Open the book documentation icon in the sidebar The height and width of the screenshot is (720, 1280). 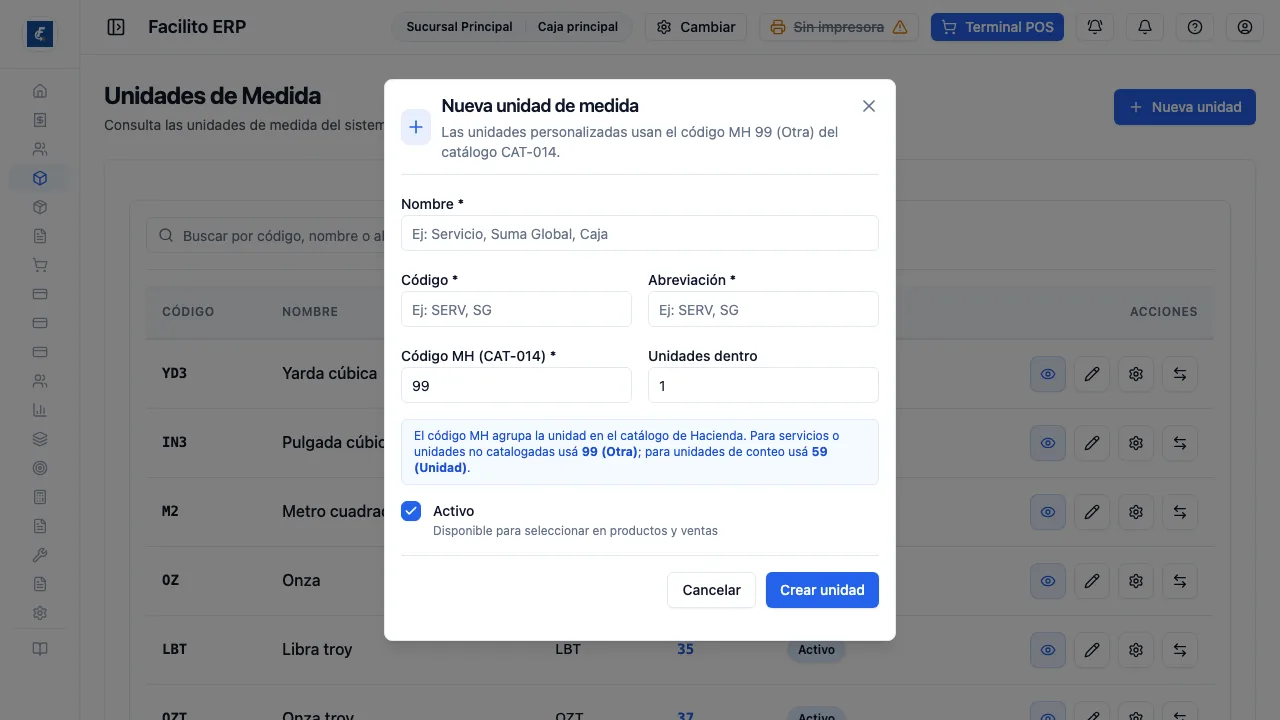click(x=40, y=648)
